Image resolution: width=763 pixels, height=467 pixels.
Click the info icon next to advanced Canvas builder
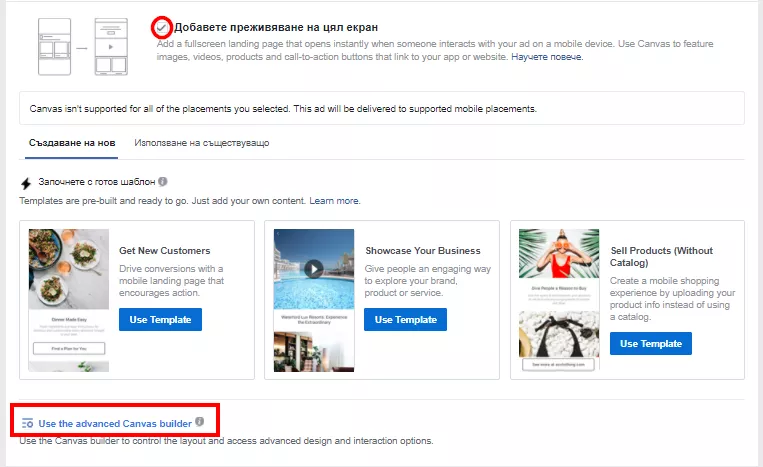(x=200, y=422)
